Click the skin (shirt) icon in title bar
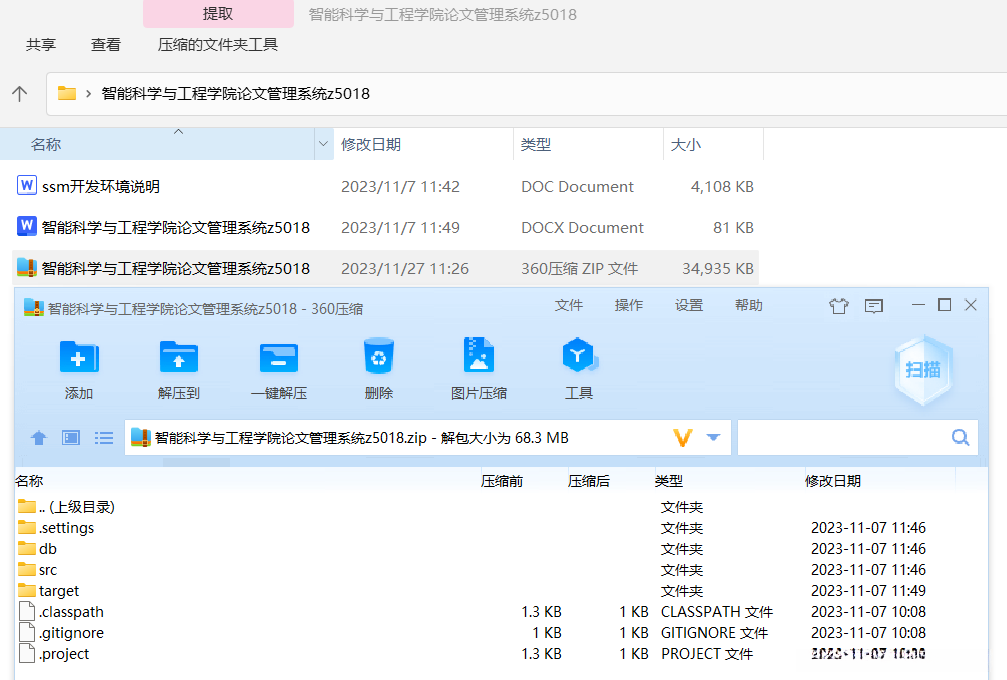 [839, 306]
